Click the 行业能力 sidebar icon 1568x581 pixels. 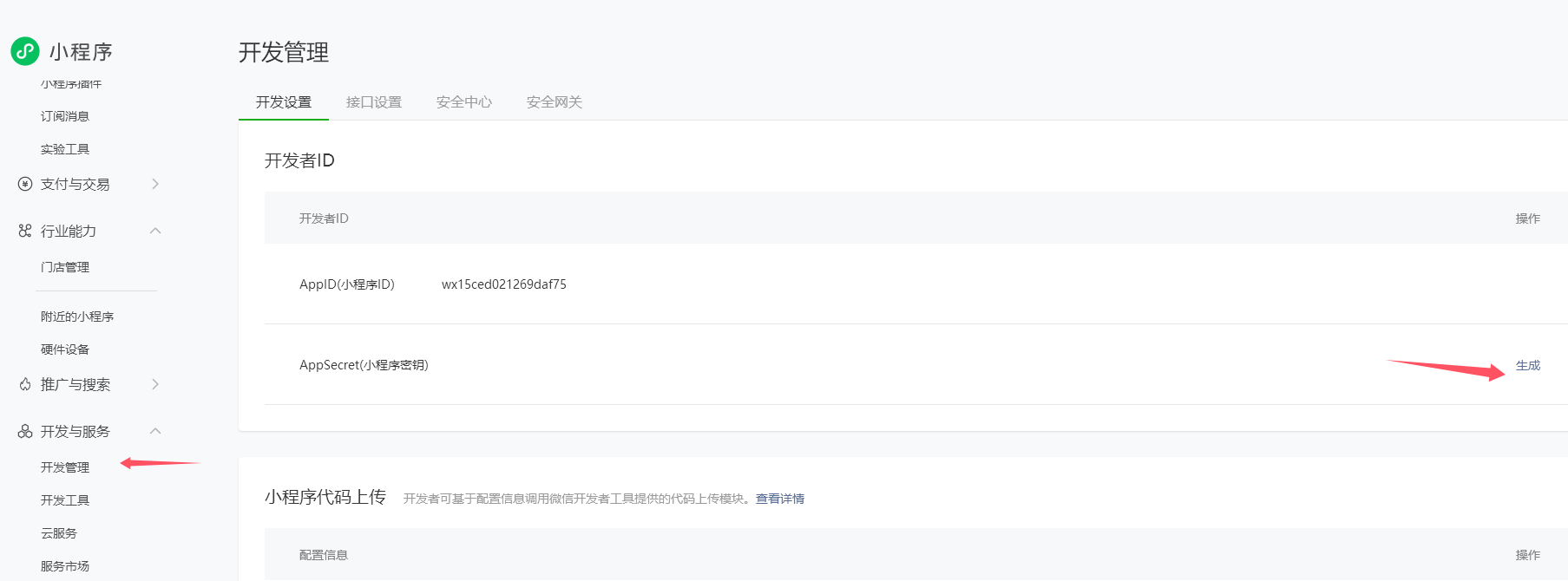(x=25, y=231)
